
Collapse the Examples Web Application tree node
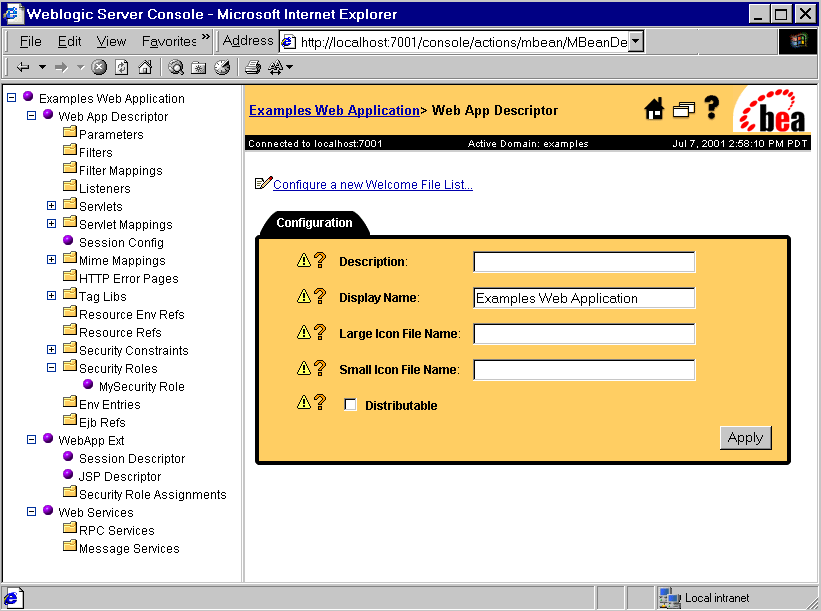coord(12,98)
